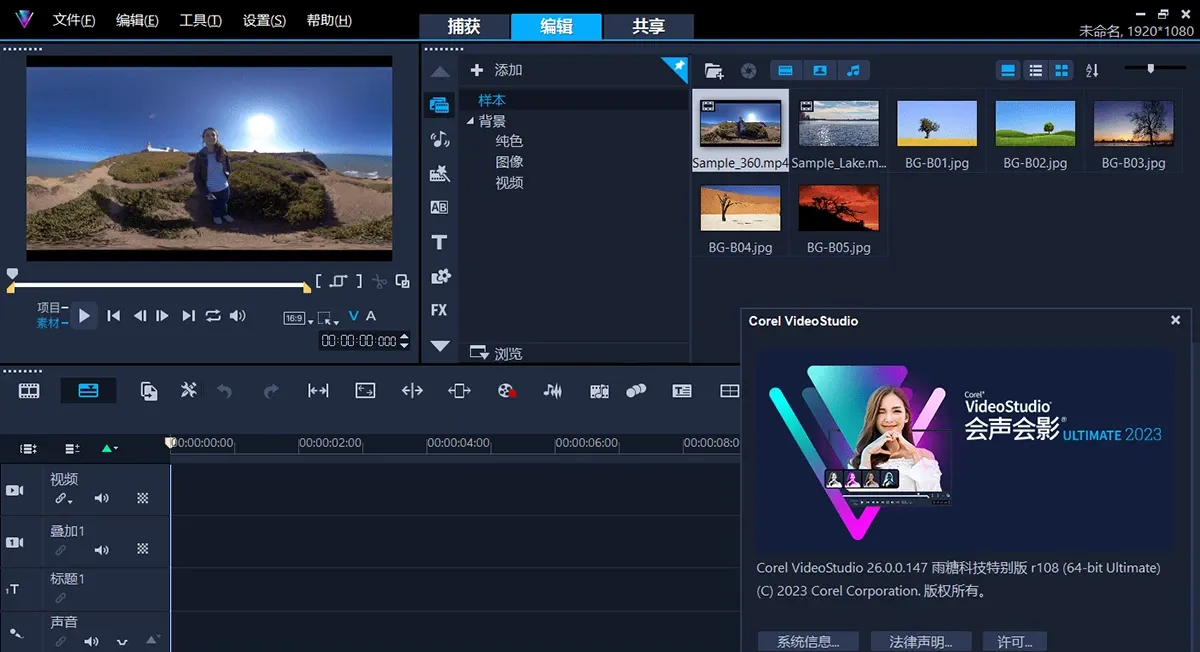The image size is (1200, 652).
Task: Click the import media folder icon
Action: click(x=713, y=70)
